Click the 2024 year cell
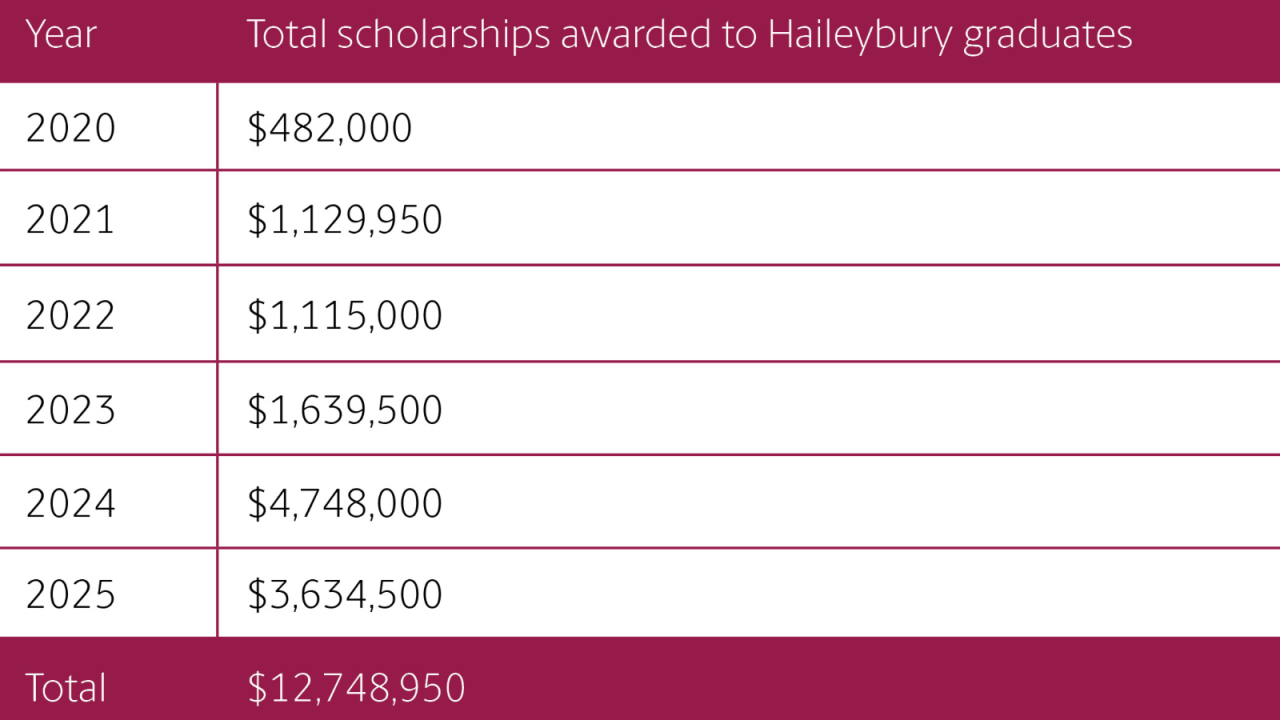 pyautogui.click(x=70, y=503)
